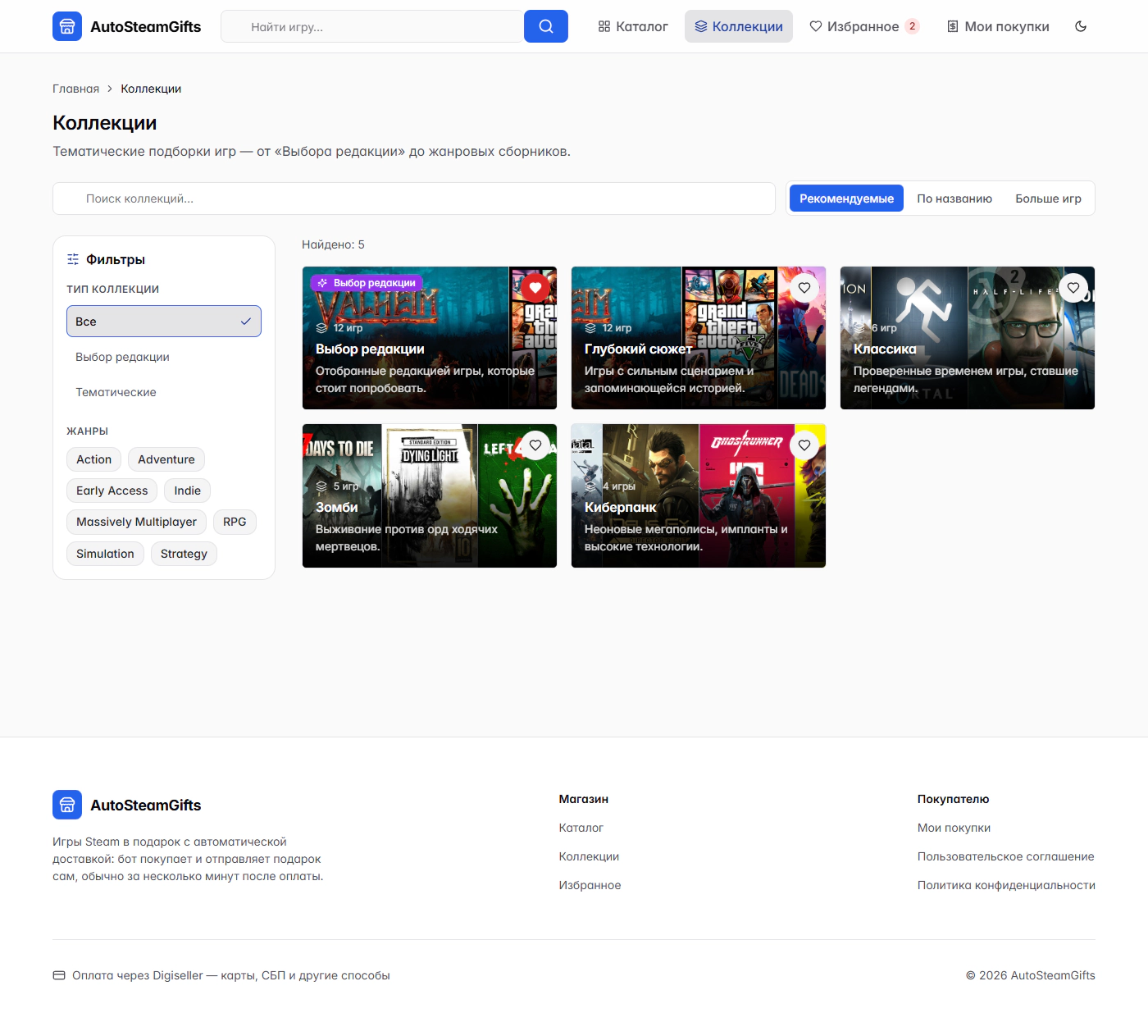Click the Найти игру search field
The height and width of the screenshot is (1036, 1148).
(x=372, y=26)
